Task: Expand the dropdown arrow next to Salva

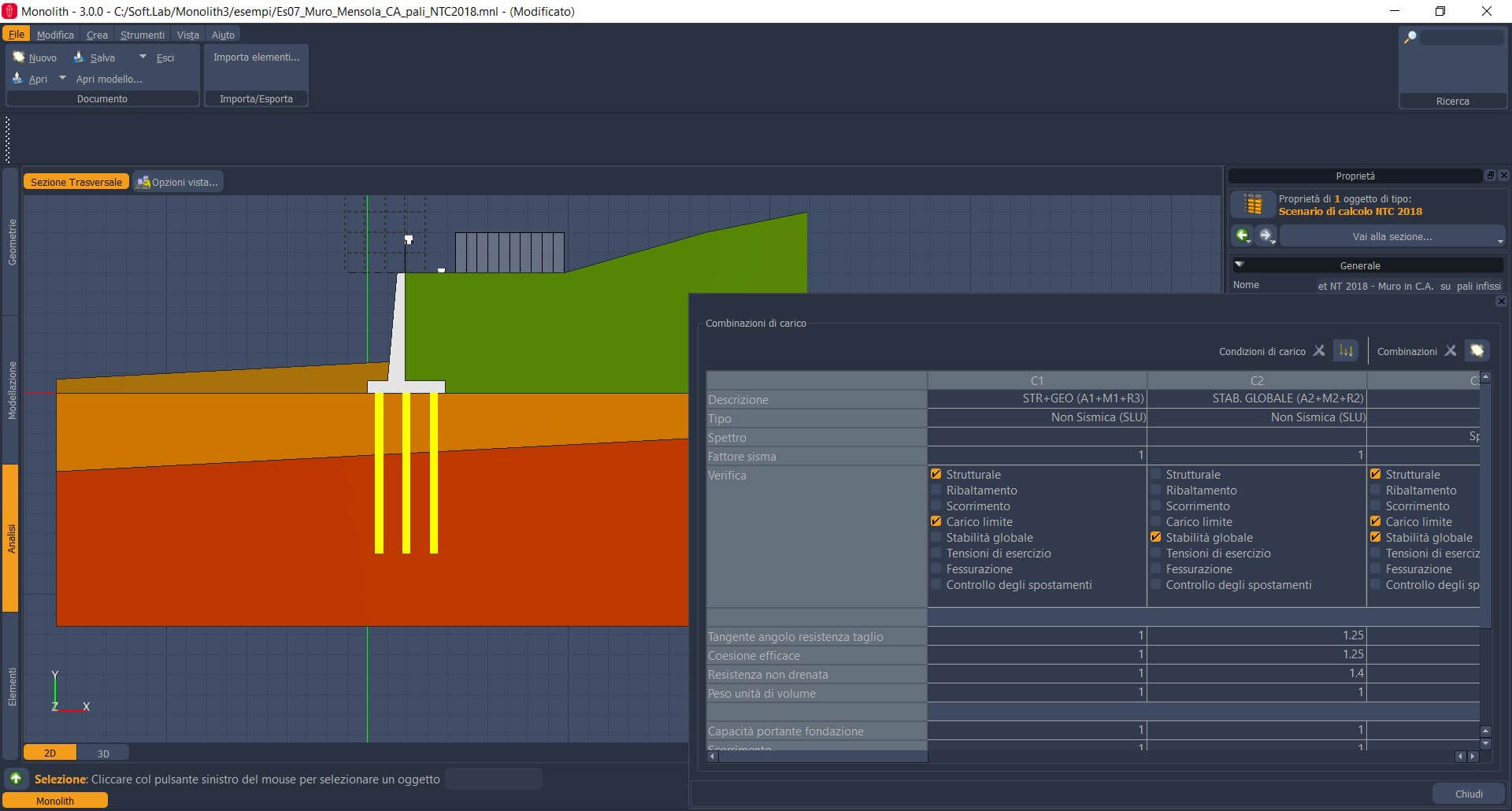Action: point(143,57)
